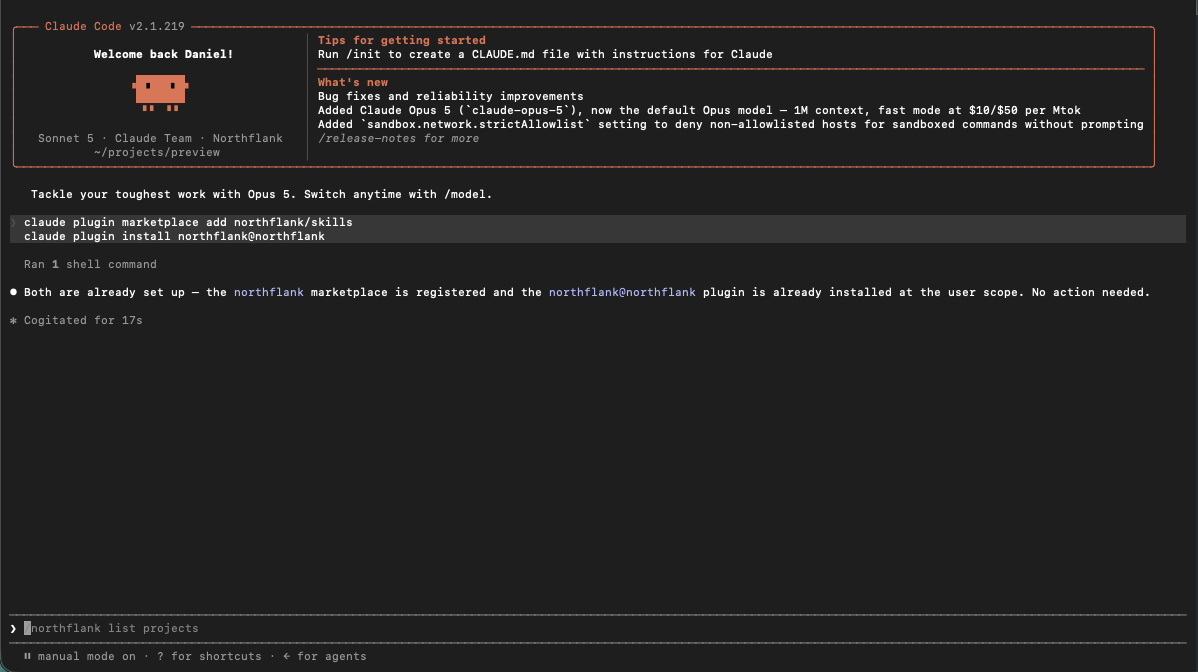Click the 'What's new' heading

click(353, 82)
